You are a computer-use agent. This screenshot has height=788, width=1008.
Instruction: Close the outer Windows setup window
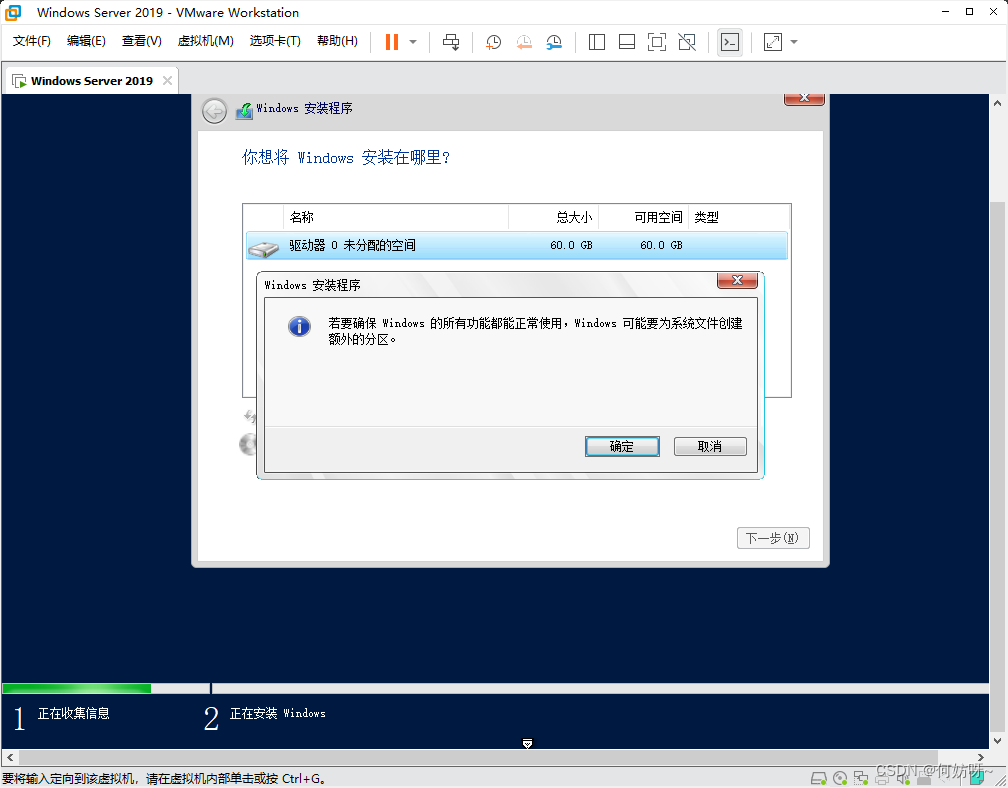(804, 99)
